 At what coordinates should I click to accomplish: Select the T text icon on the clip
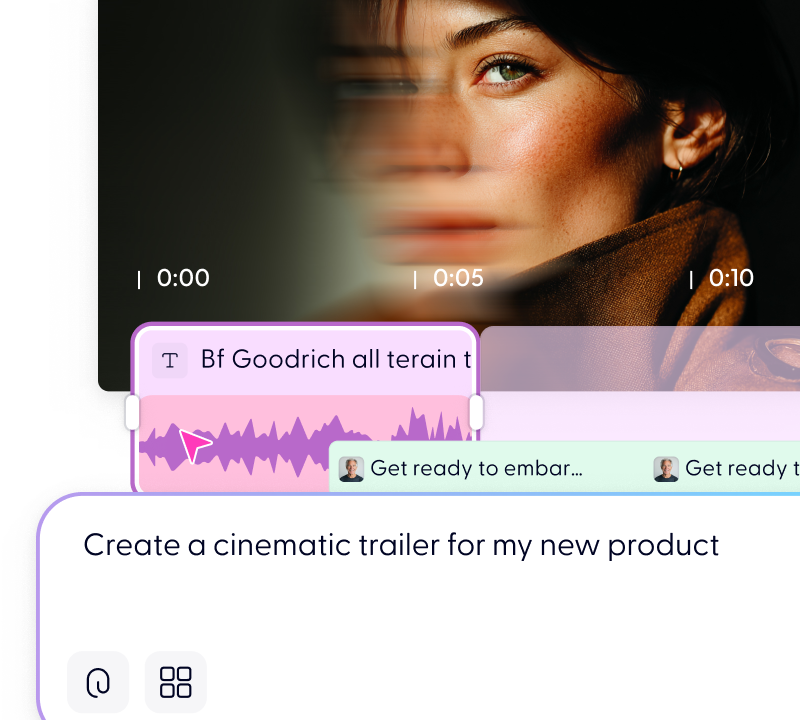(170, 360)
